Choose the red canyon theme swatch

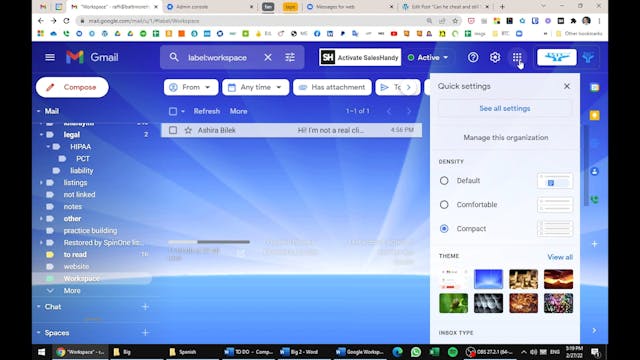point(558,279)
